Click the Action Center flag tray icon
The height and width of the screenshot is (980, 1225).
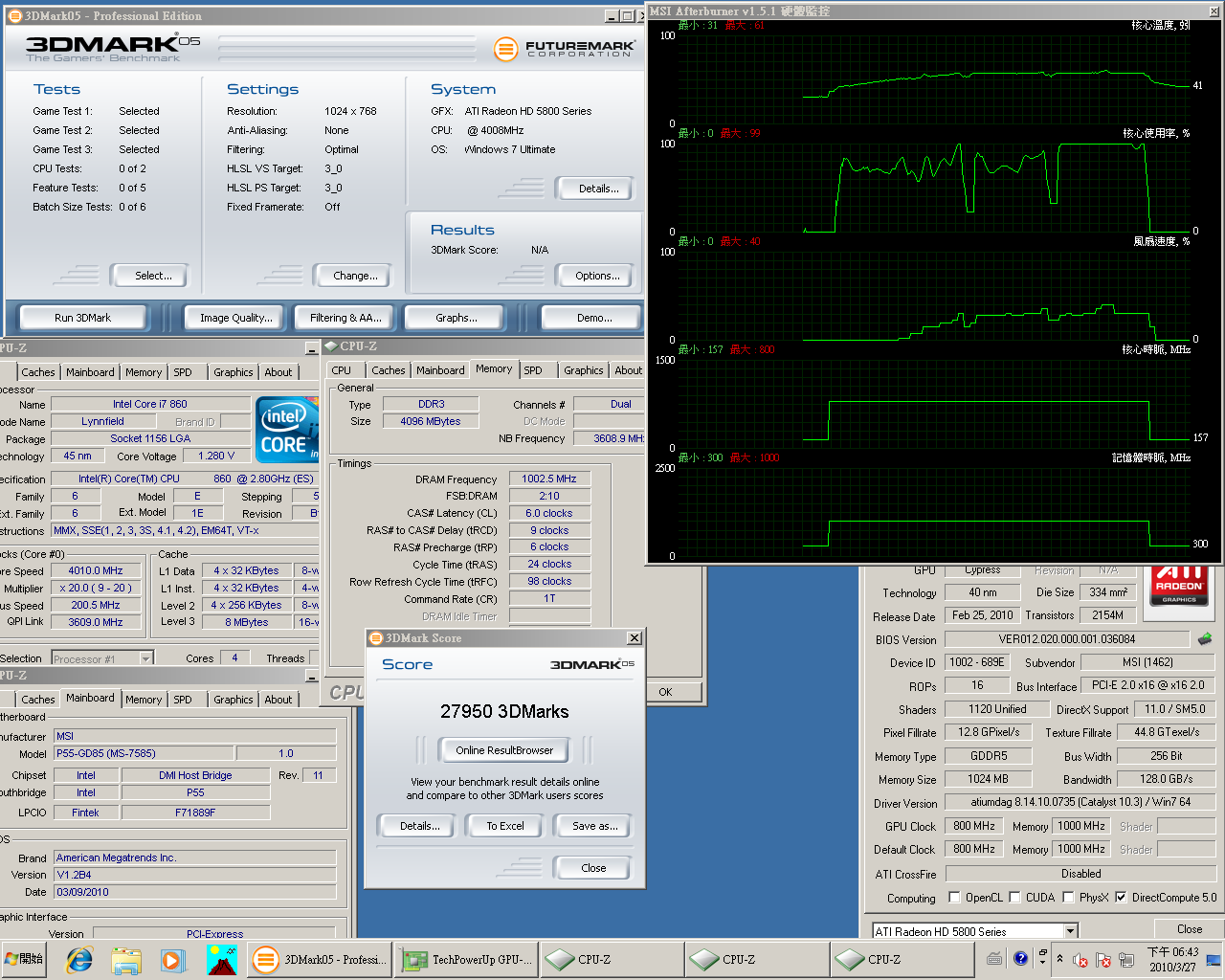tap(1103, 960)
